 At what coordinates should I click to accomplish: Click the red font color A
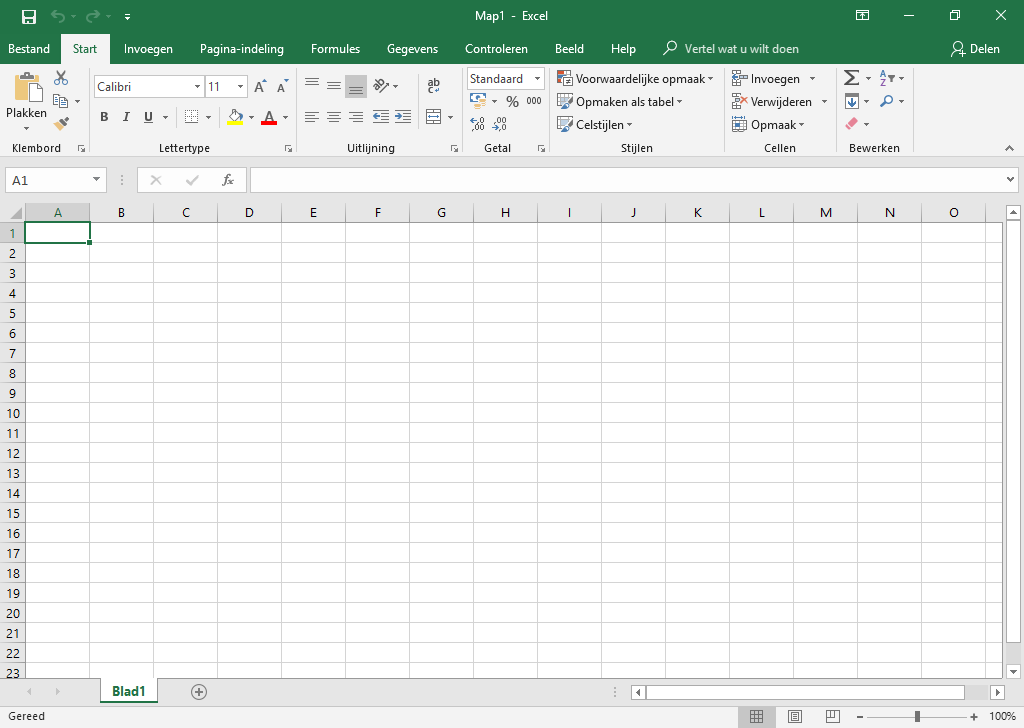269,118
